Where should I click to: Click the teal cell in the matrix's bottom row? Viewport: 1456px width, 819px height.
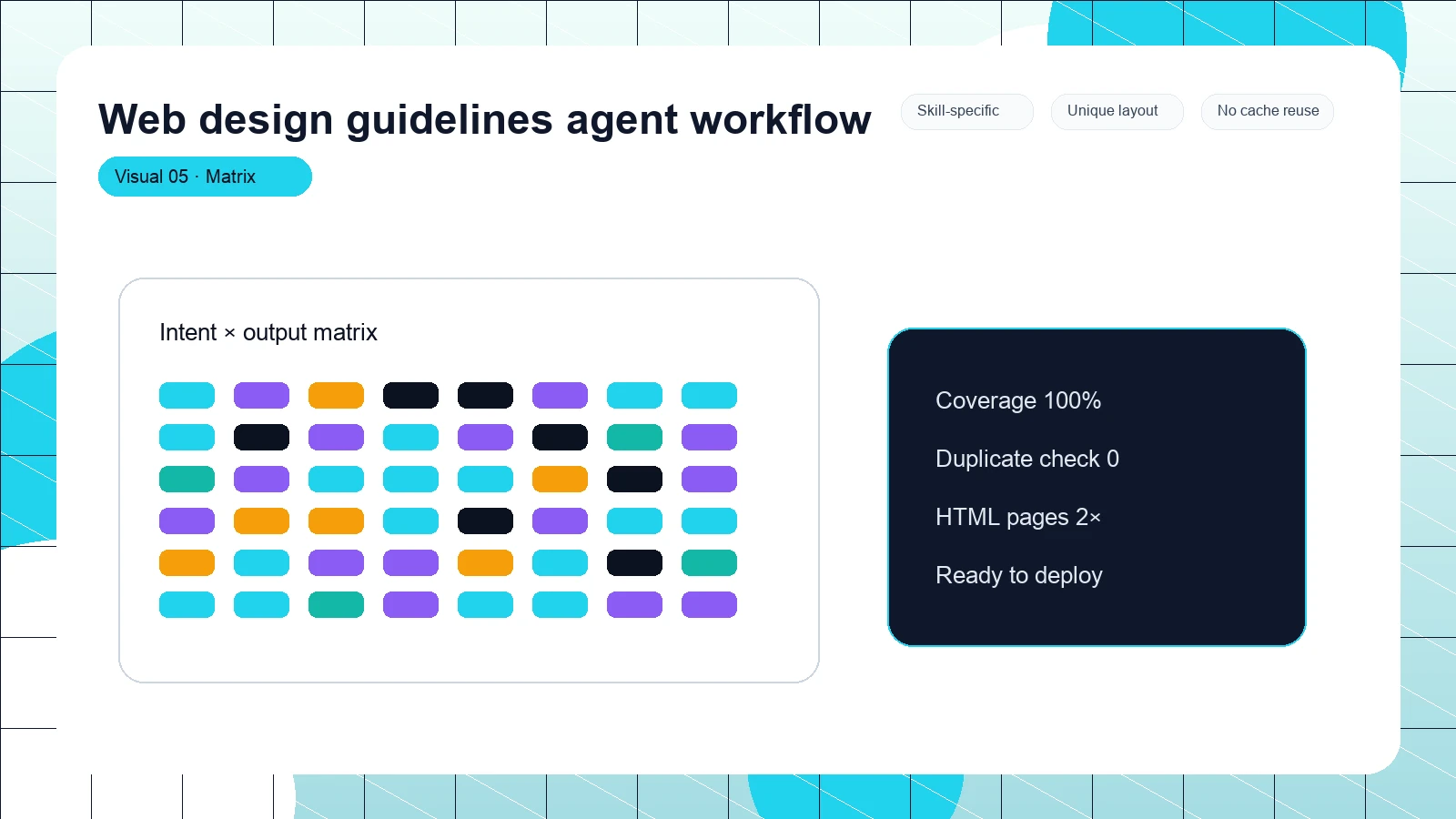[336, 604]
